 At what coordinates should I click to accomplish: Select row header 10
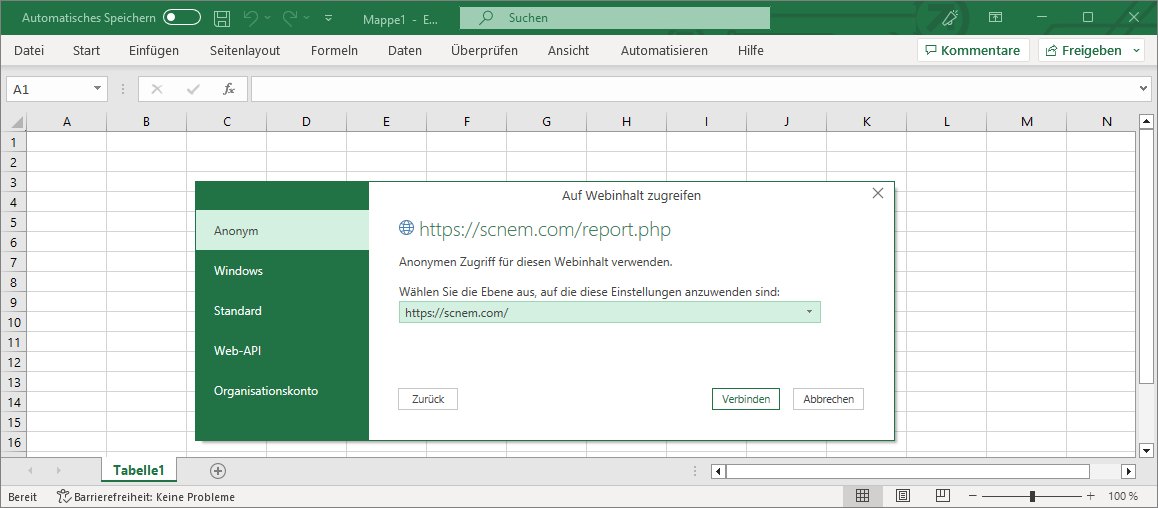tap(13, 322)
